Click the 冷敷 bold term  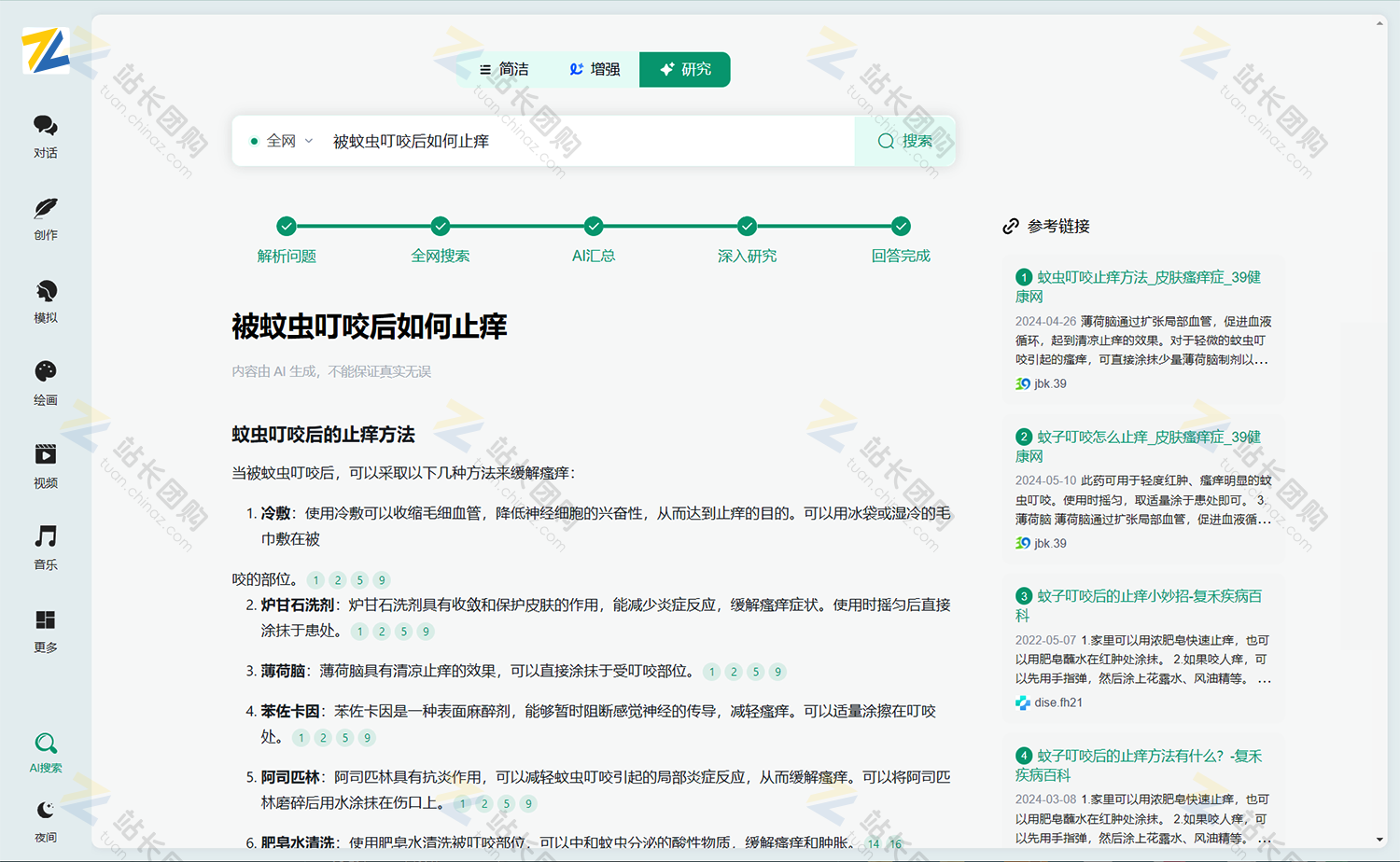[275, 513]
